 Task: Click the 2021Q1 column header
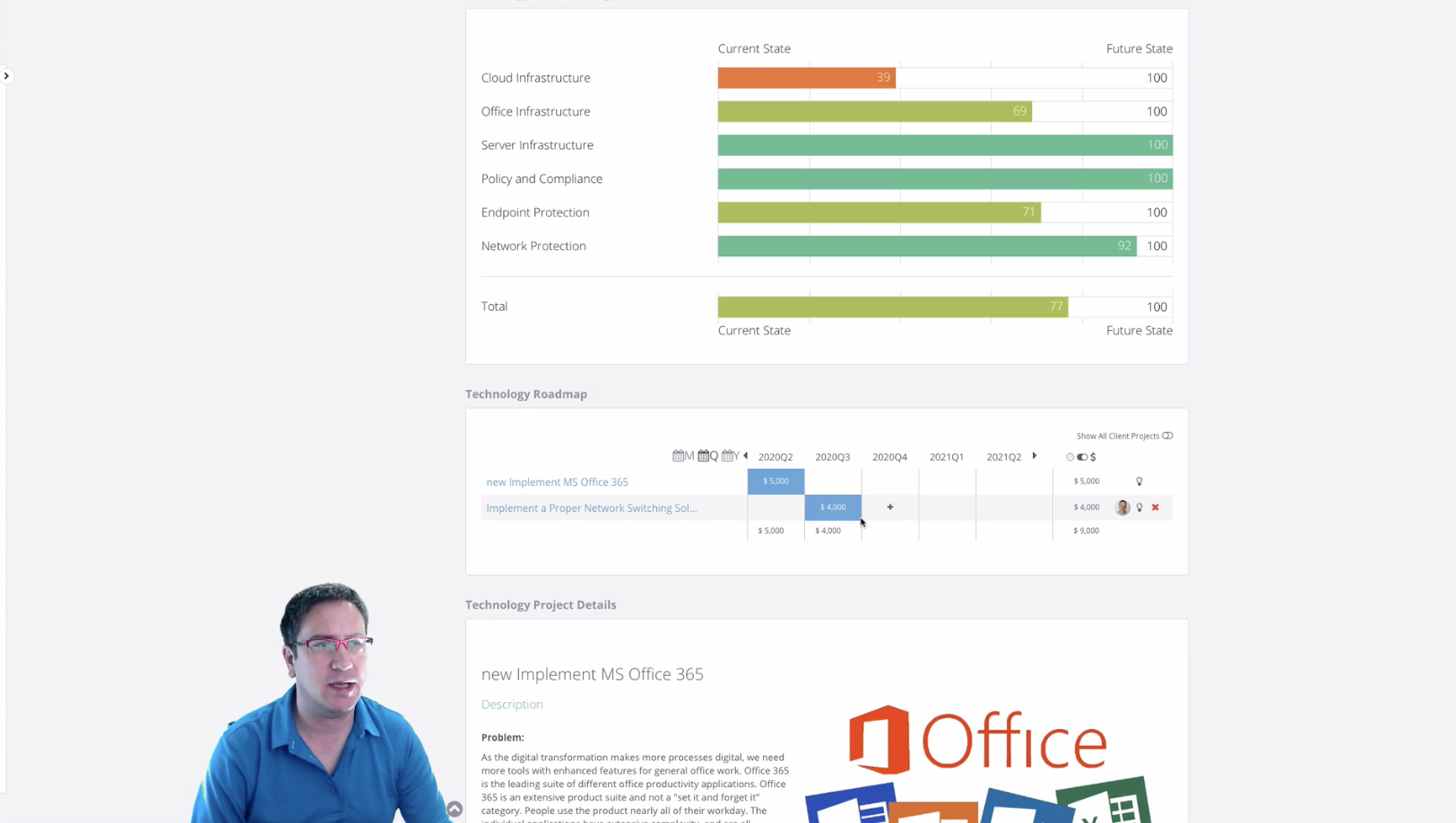click(947, 457)
